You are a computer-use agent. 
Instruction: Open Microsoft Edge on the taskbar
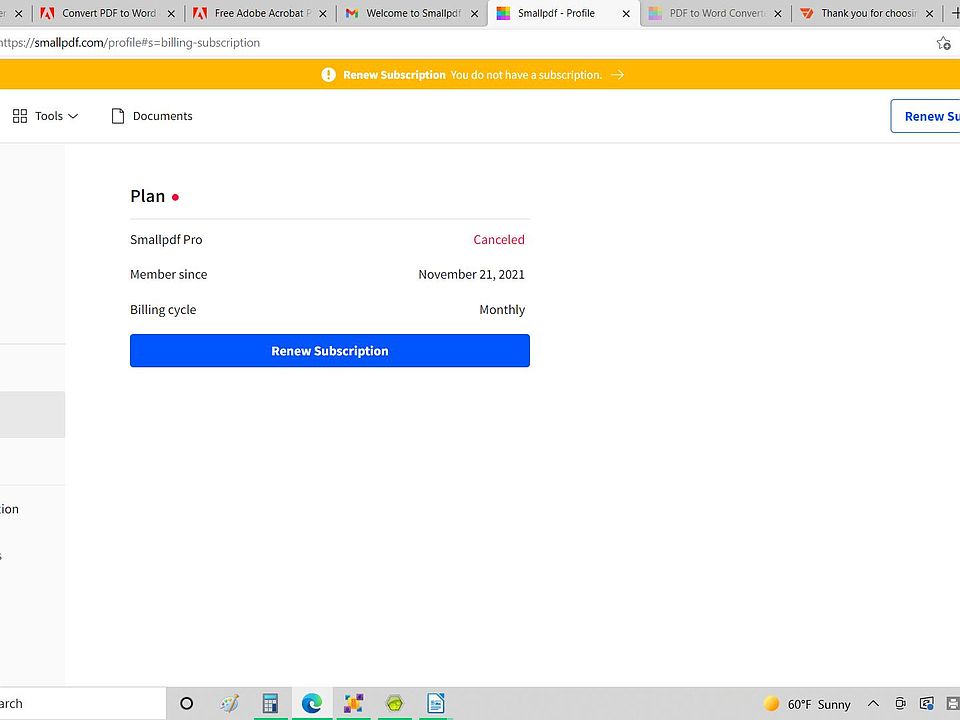(x=312, y=703)
